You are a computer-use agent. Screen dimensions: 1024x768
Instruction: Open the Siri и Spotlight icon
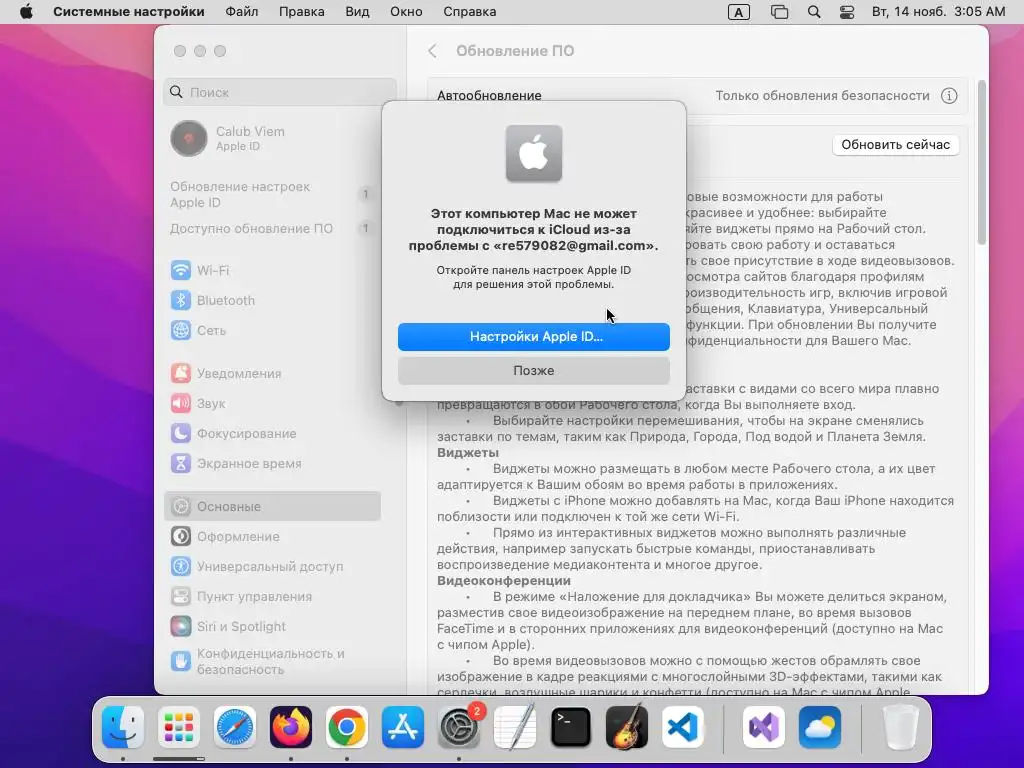181,626
